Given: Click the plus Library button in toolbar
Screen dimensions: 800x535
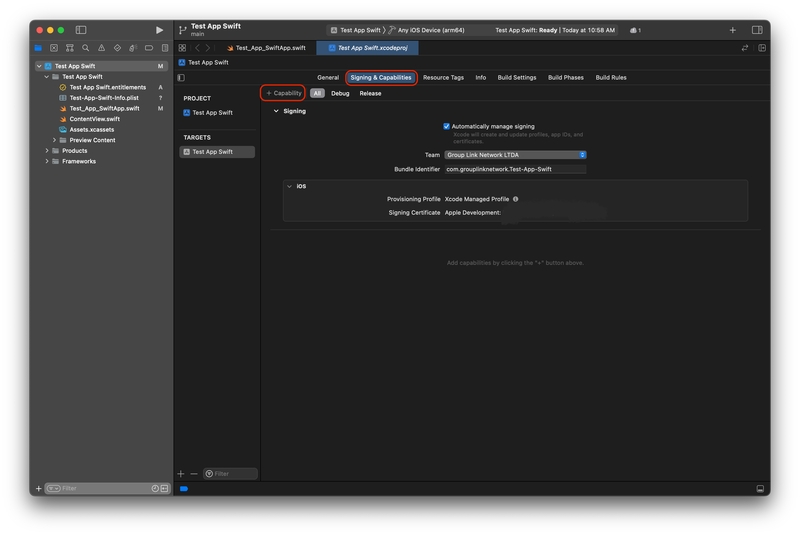Looking at the screenshot, I should [732, 30].
